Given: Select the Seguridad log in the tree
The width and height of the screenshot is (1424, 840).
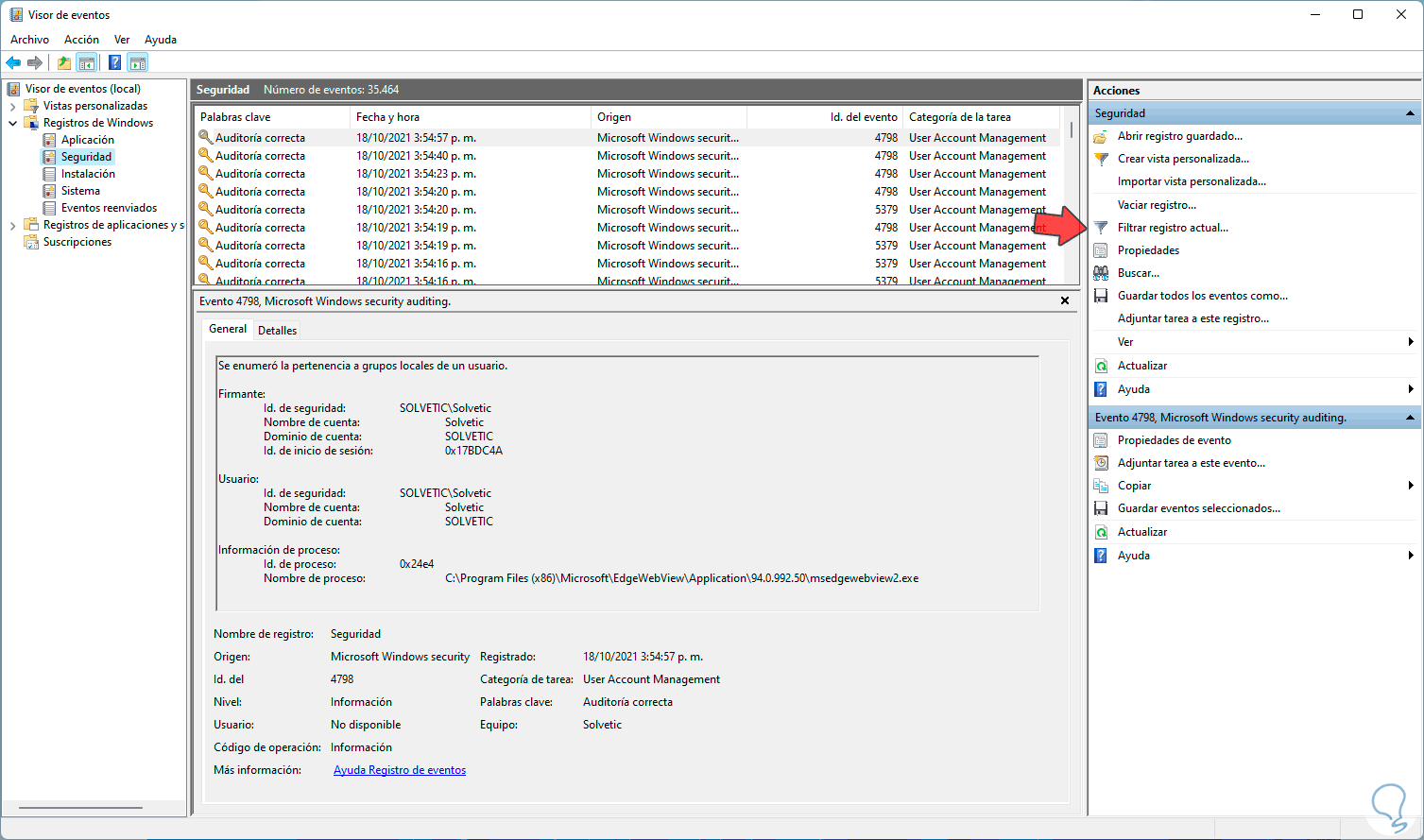Looking at the screenshot, I should [x=86, y=157].
